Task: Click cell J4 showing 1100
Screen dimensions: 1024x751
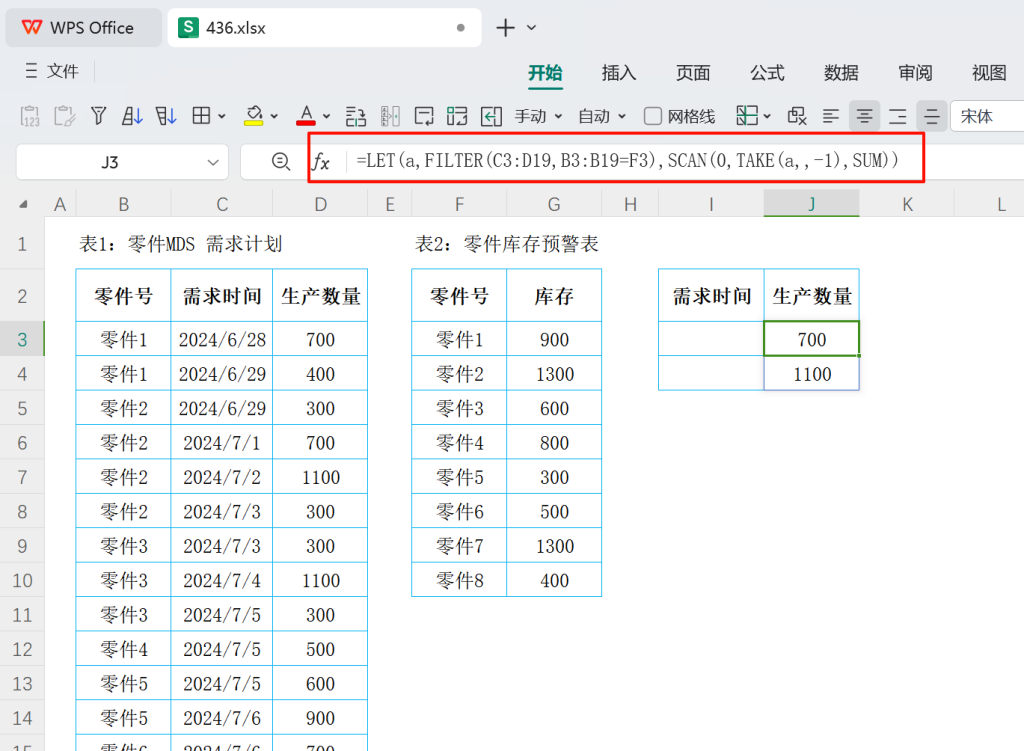Action: [x=811, y=374]
